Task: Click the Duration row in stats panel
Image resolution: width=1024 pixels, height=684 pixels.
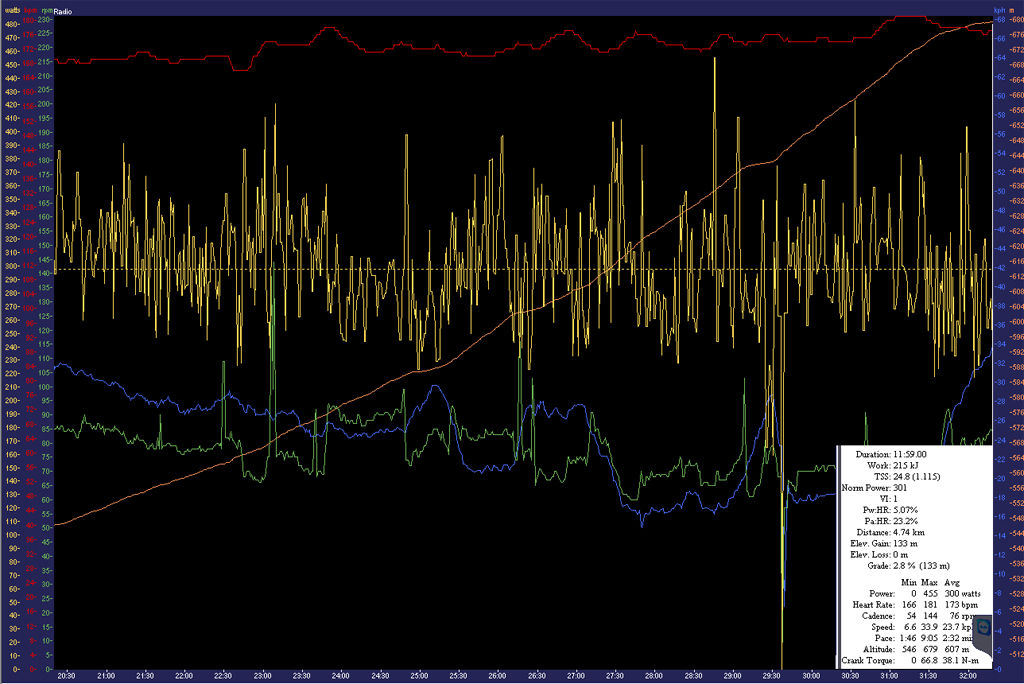Action: [x=890, y=454]
